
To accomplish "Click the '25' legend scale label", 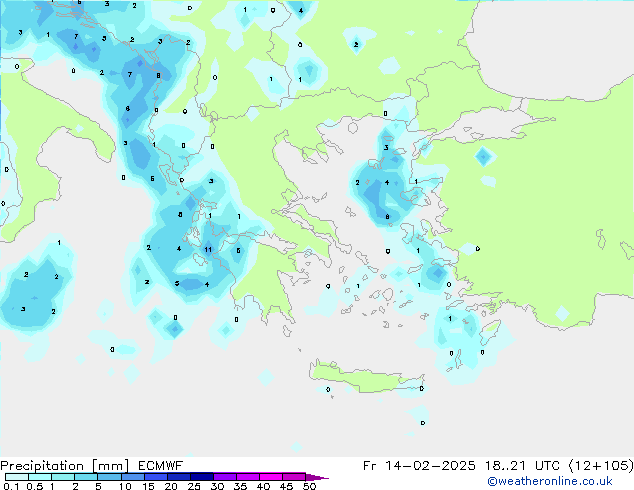I will [194, 486].
